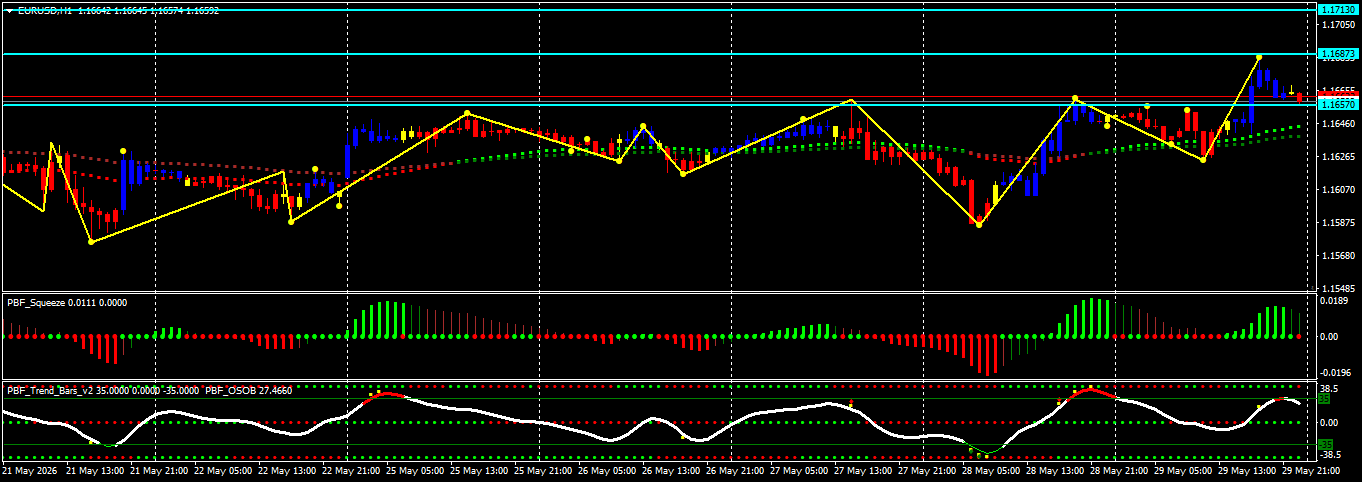The image size is (1362, 482).
Task: Click the 29 May 21:00 time label
Action: coord(1309,470)
